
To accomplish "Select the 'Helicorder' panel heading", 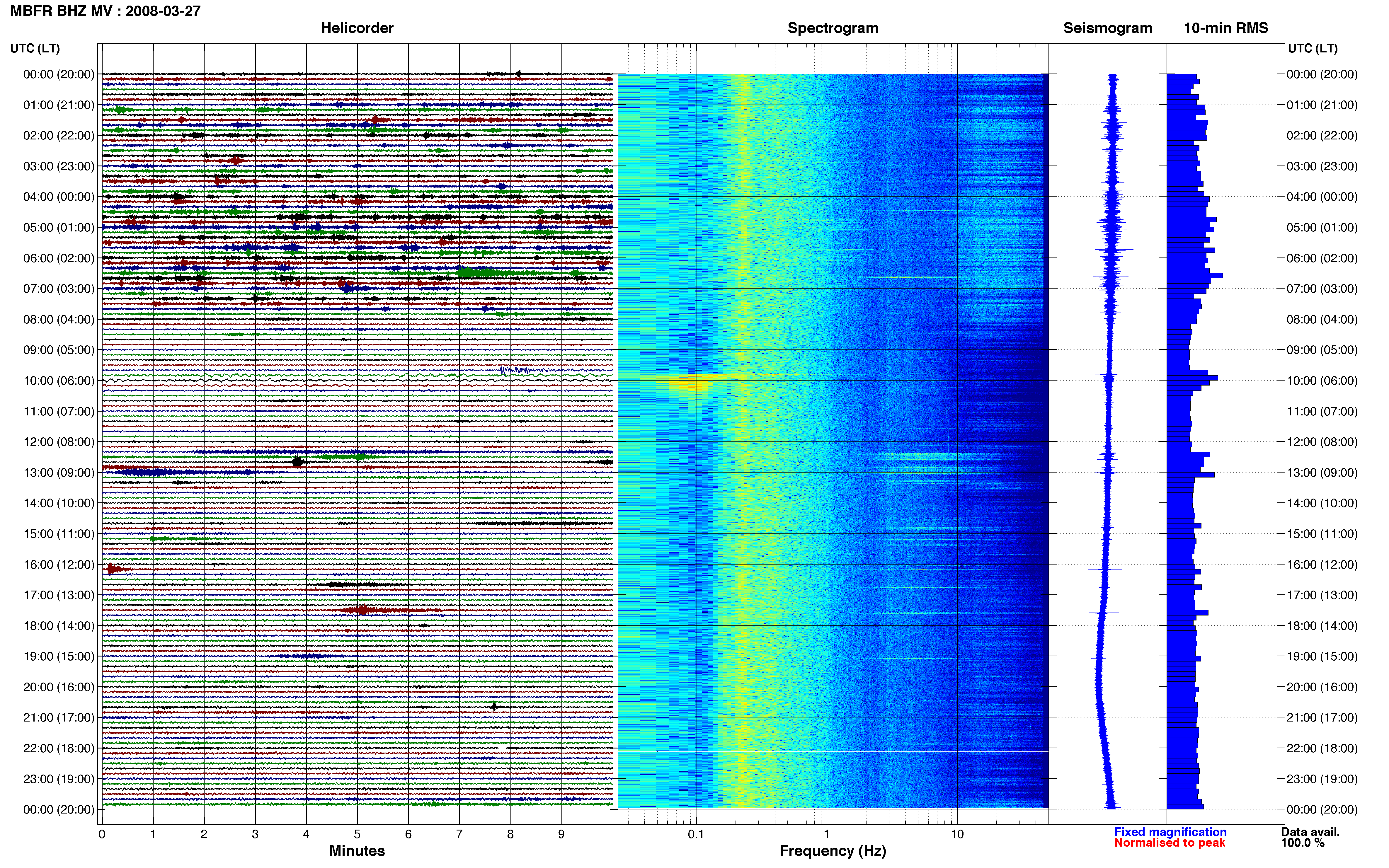I will pos(357,28).
